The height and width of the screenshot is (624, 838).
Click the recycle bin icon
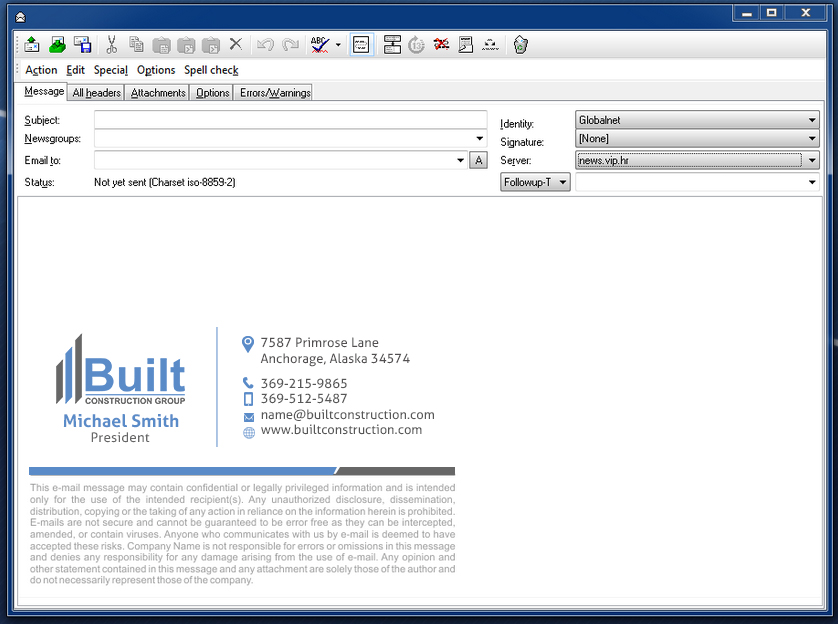[521, 45]
